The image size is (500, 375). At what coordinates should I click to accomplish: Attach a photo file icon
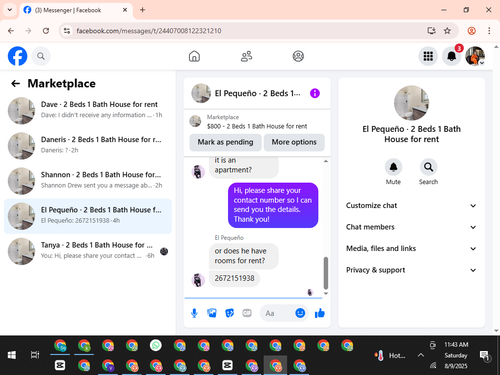click(x=212, y=313)
